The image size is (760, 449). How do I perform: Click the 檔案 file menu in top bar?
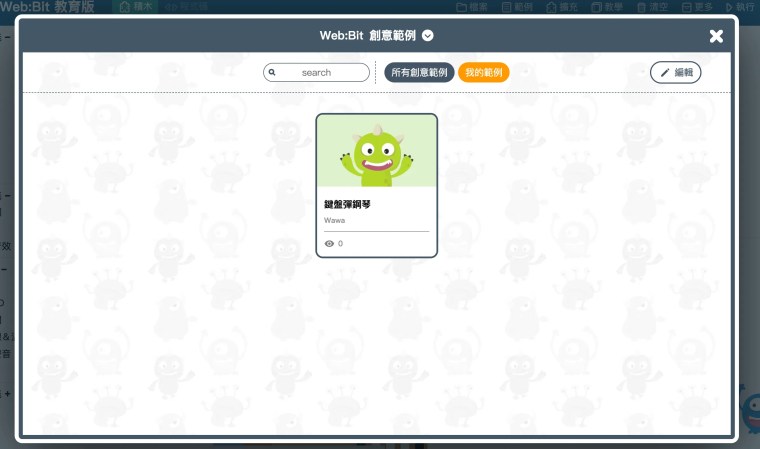pyautogui.click(x=472, y=7)
